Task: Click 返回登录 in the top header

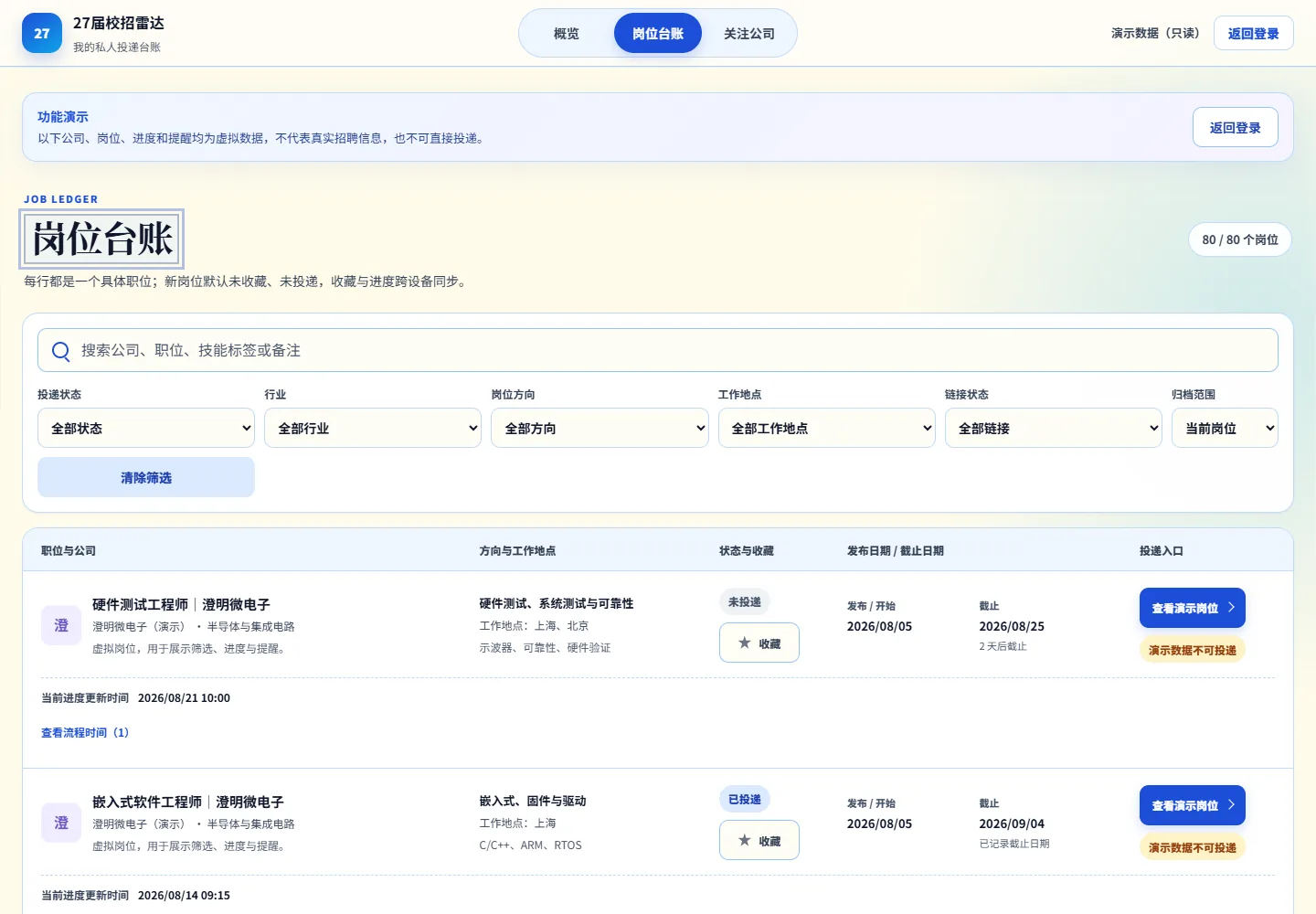Action: 1254,33
